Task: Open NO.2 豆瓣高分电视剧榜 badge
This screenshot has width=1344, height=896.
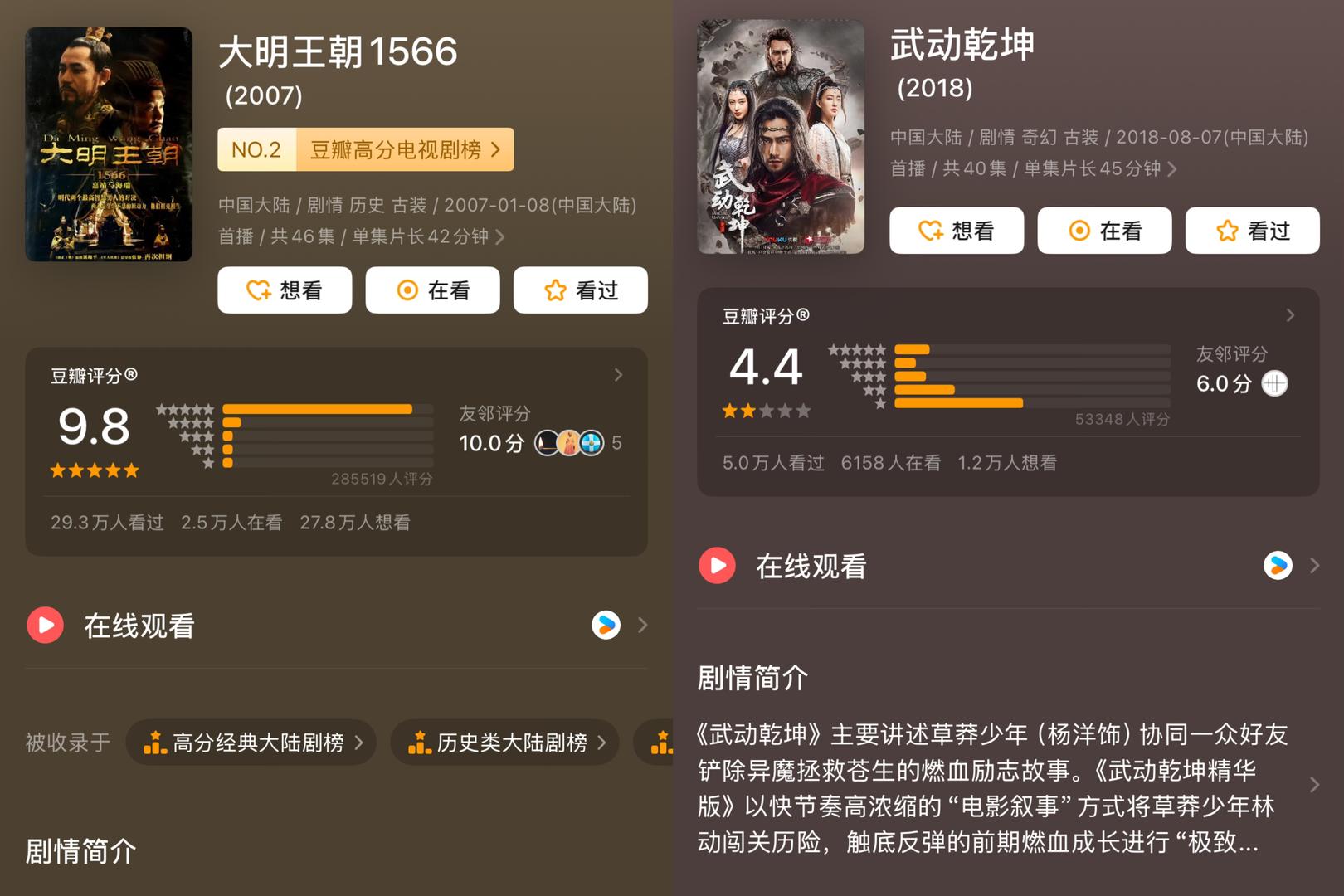Action: pos(365,150)
